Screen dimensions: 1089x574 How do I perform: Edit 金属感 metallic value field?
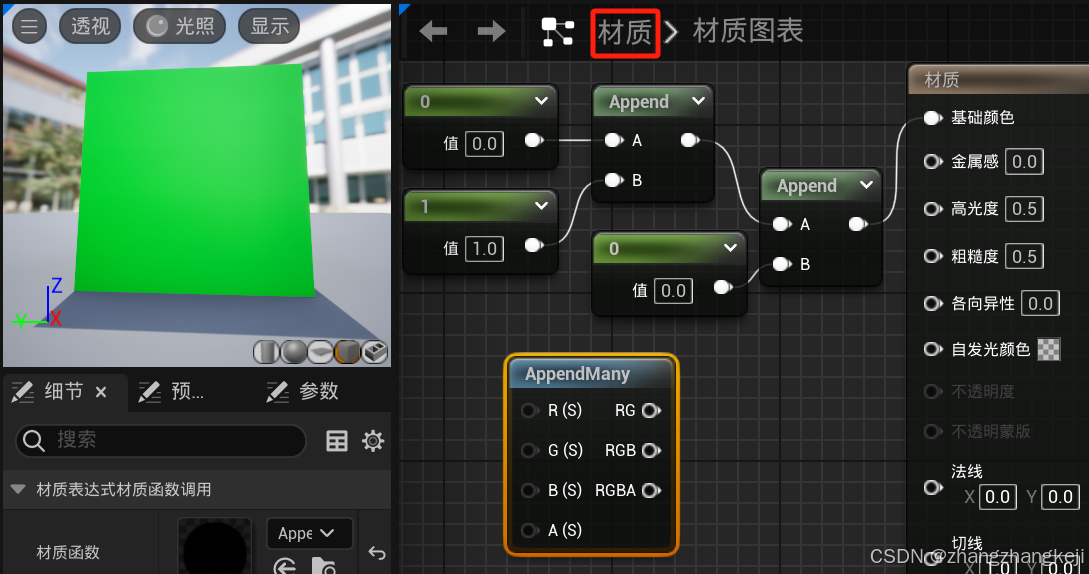point(1024,162)
